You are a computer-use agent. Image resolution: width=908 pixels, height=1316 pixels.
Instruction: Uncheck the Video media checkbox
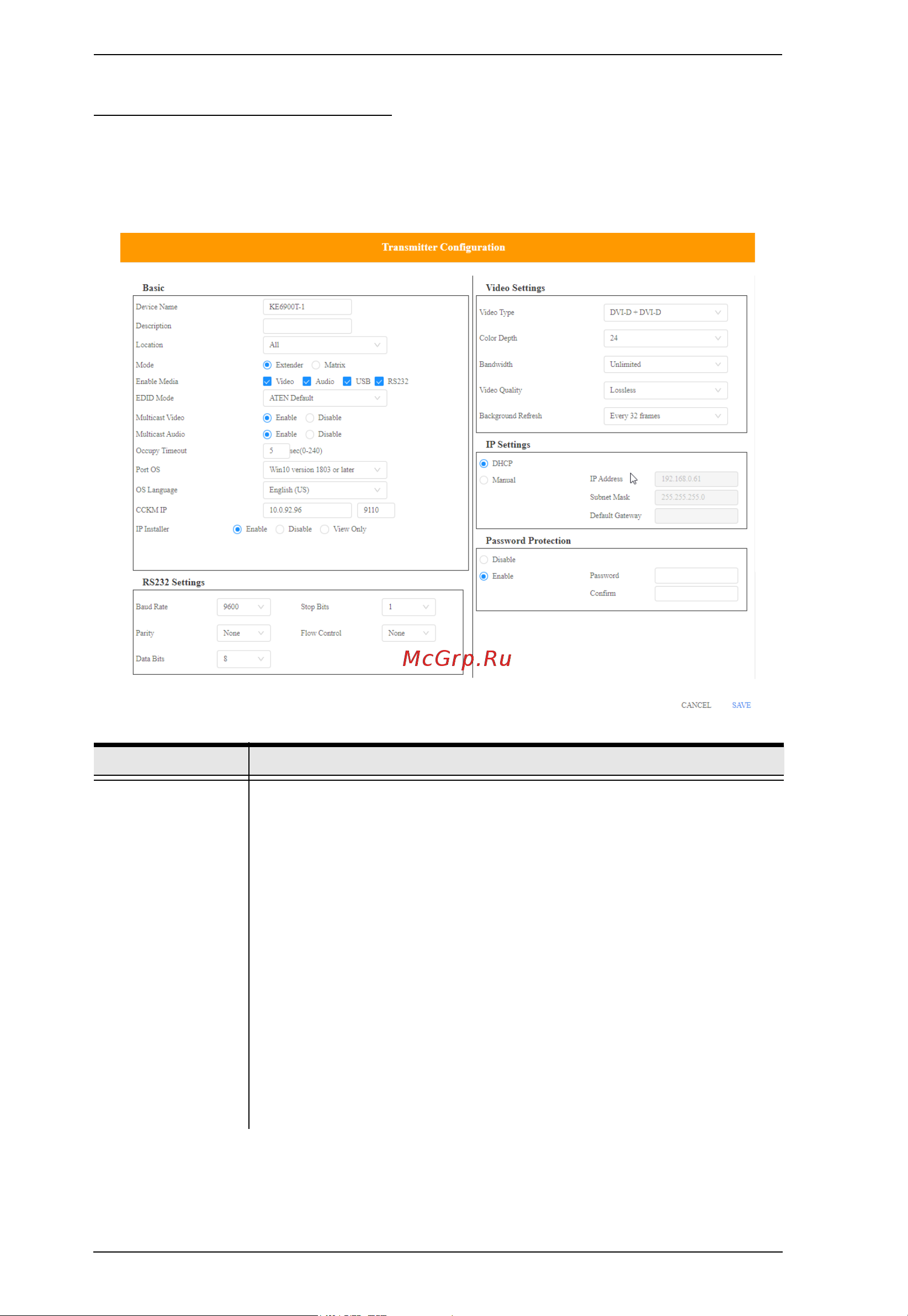[267, 382]
